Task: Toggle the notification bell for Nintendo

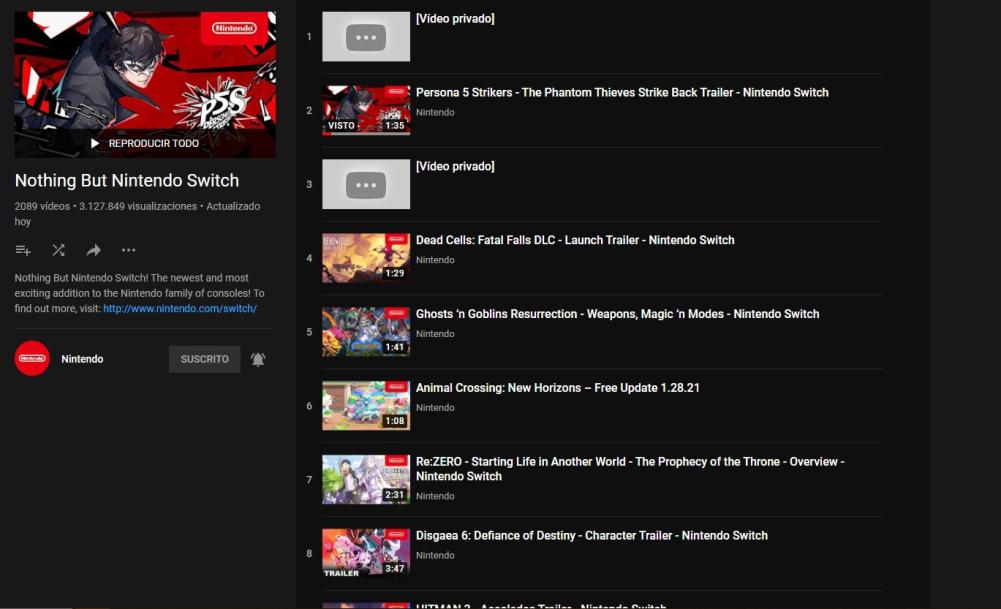Action: [x=258, y=359]
